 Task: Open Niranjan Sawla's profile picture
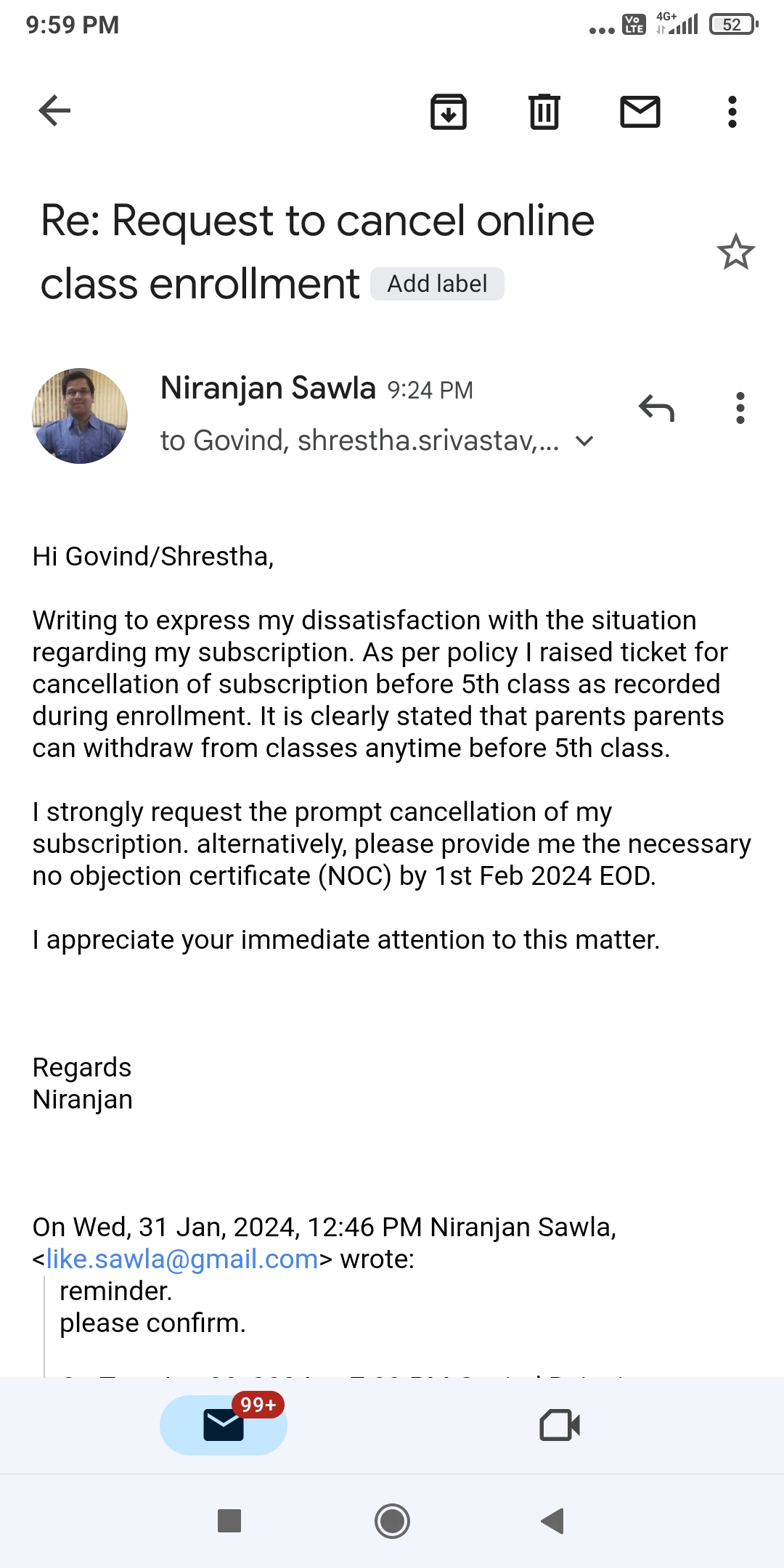pyautogui.click(x=80, y=416)
